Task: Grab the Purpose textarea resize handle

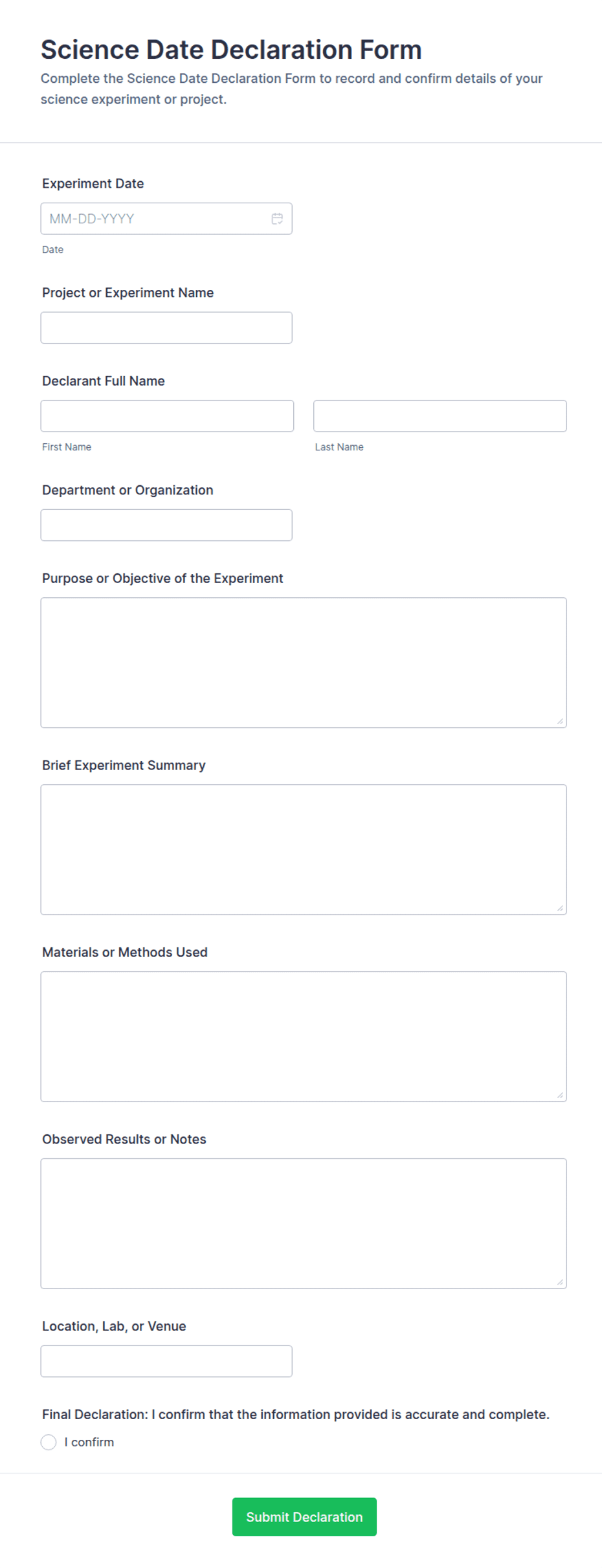Action: click(x=560, y=721)
